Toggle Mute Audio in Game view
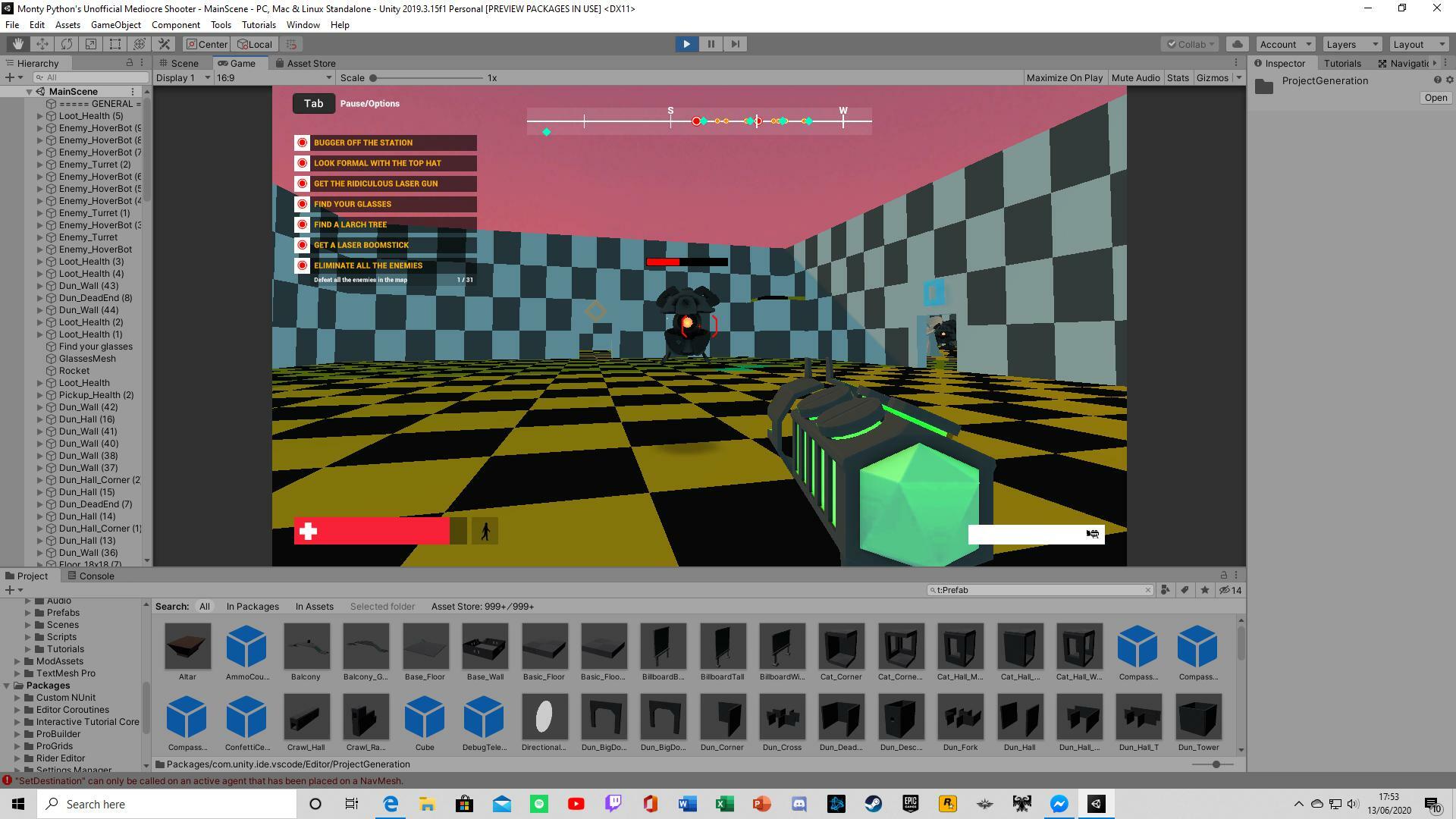1456x819 pixels. pyautogui.click(x=1135, y=77)
